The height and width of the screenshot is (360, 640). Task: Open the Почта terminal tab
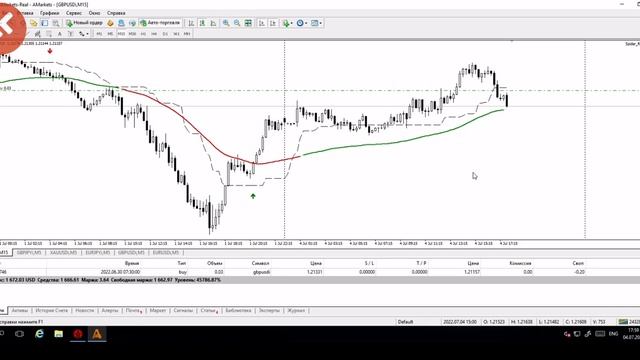pos(134,311)
